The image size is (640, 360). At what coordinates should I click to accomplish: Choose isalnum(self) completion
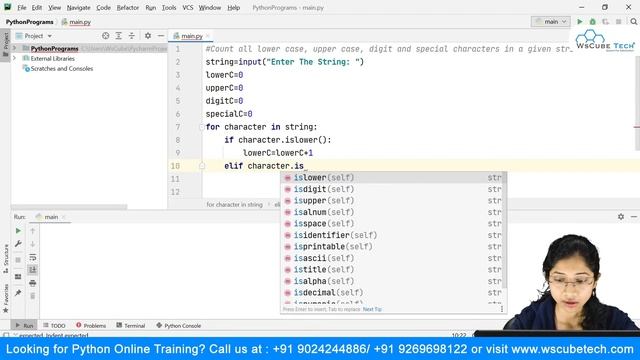click(393, 212)
